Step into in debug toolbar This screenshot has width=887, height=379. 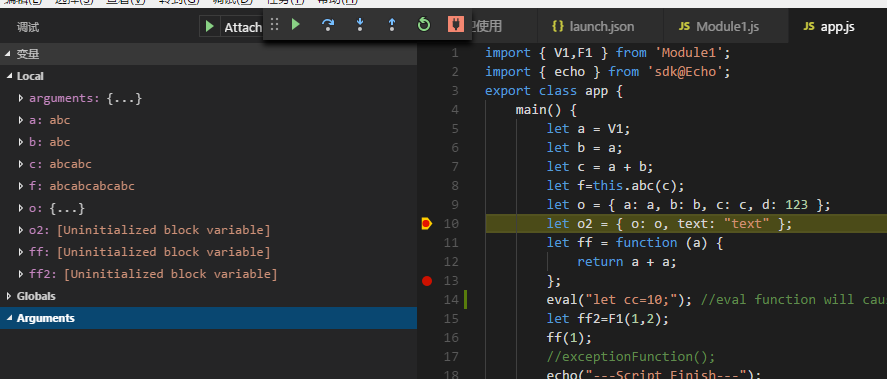coord(360,24)
